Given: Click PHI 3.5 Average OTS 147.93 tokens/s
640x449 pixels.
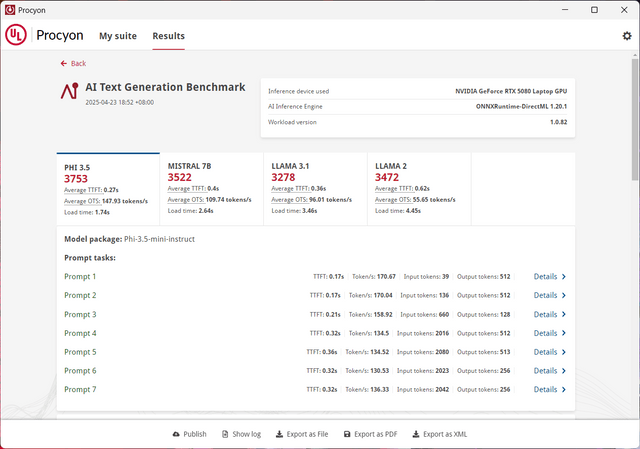Looking at the screenshot, I should coord(106,201).
